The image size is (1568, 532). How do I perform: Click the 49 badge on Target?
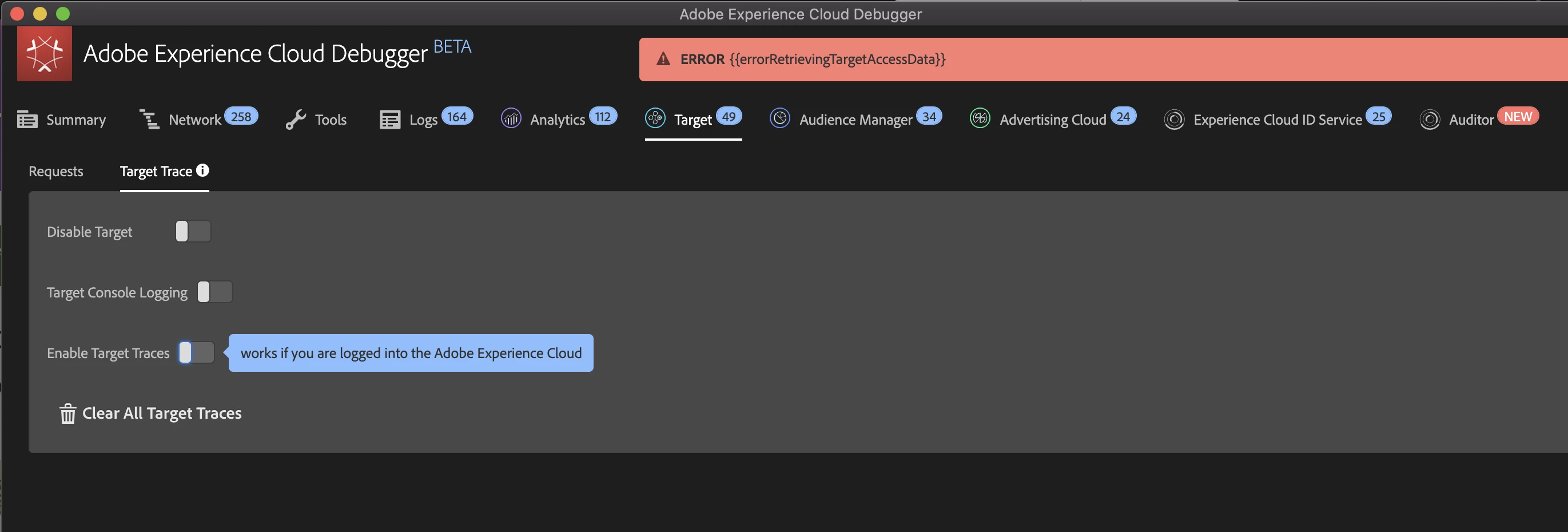pos(729,116)
